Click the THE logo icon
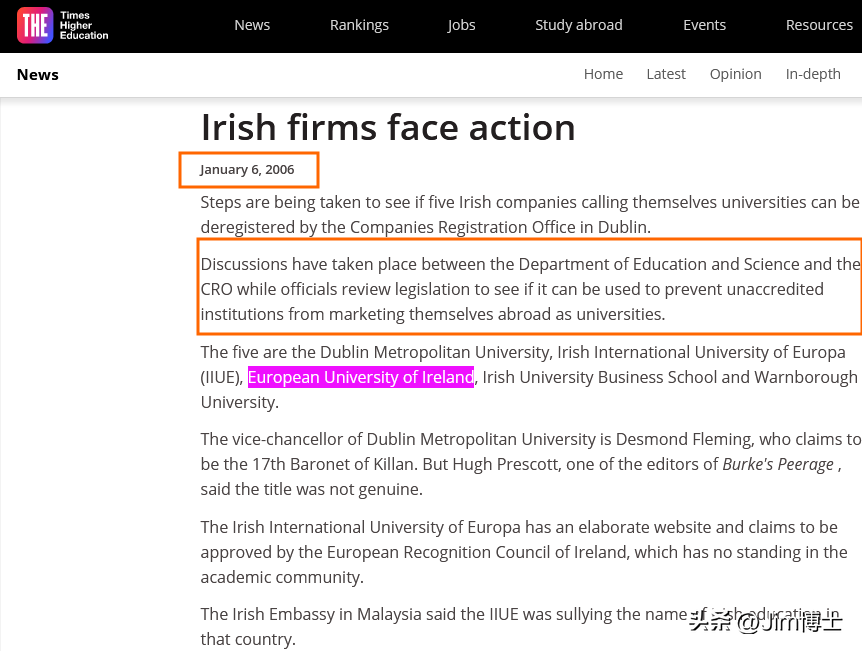The height and width of the screenshot is (651, 862). click(35, 26)
